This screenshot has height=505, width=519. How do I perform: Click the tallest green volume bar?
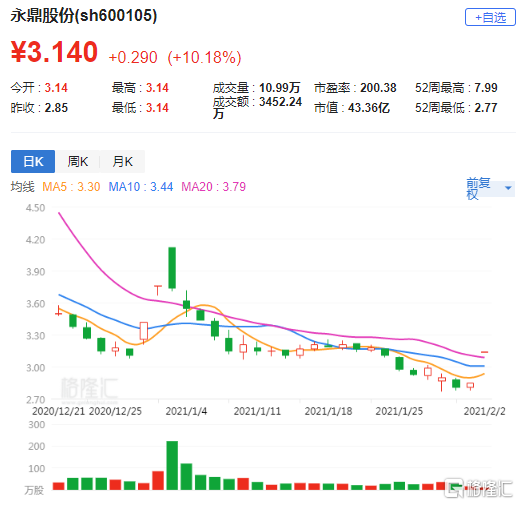172,465
